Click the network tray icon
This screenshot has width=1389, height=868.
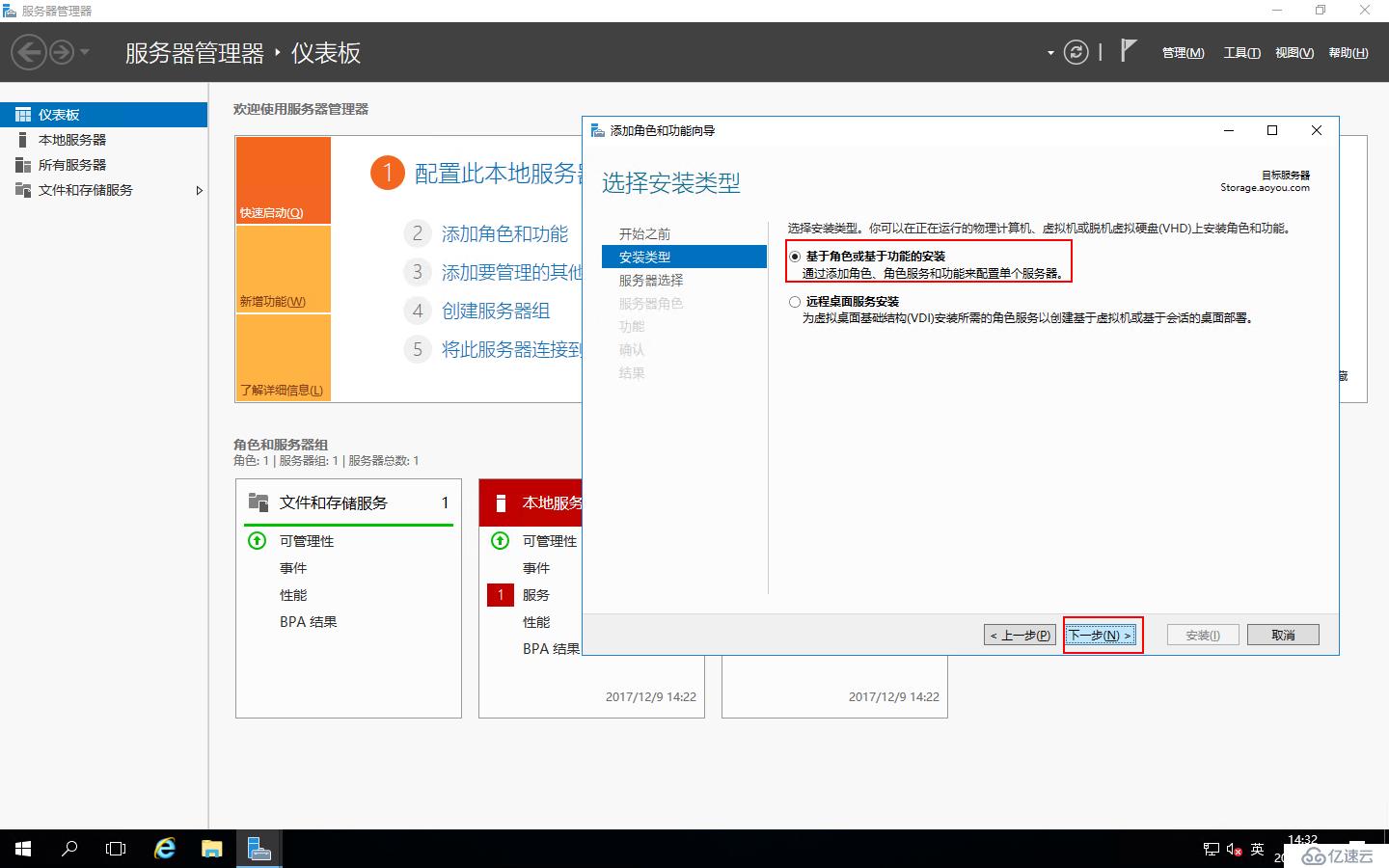tap(1212, 850)
